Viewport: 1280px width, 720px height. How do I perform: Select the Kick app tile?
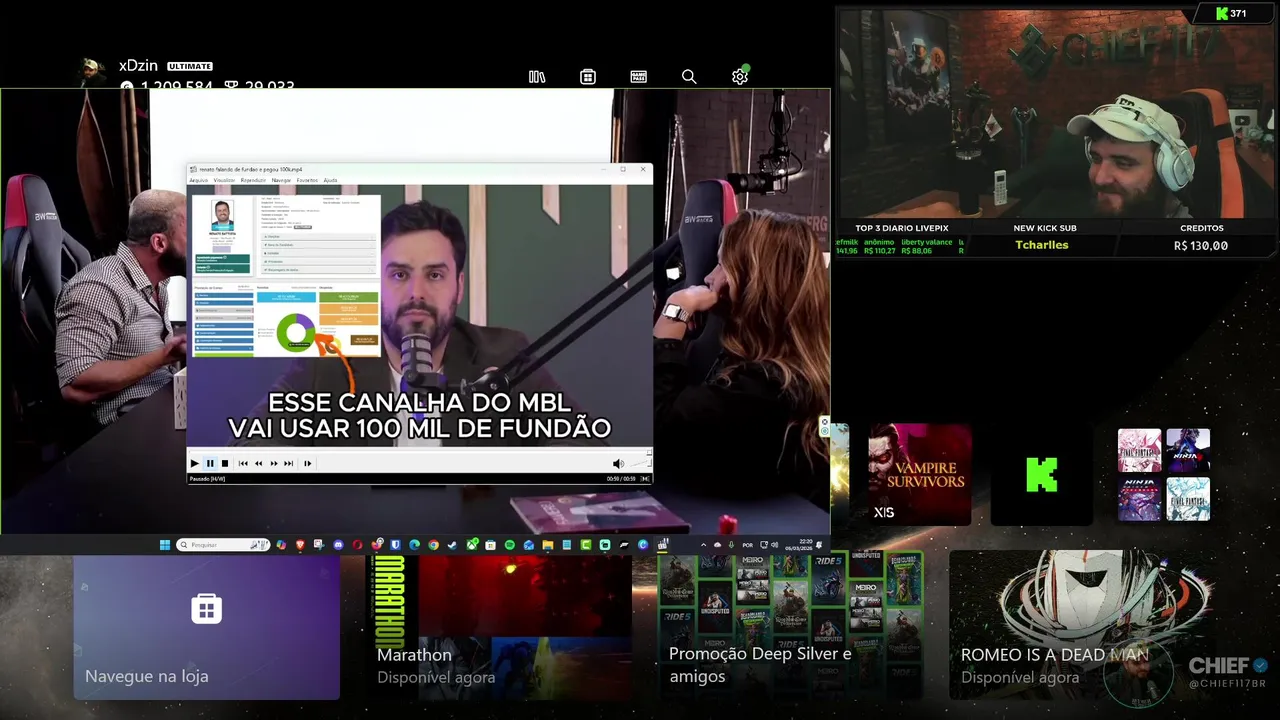pos(1041,475)
